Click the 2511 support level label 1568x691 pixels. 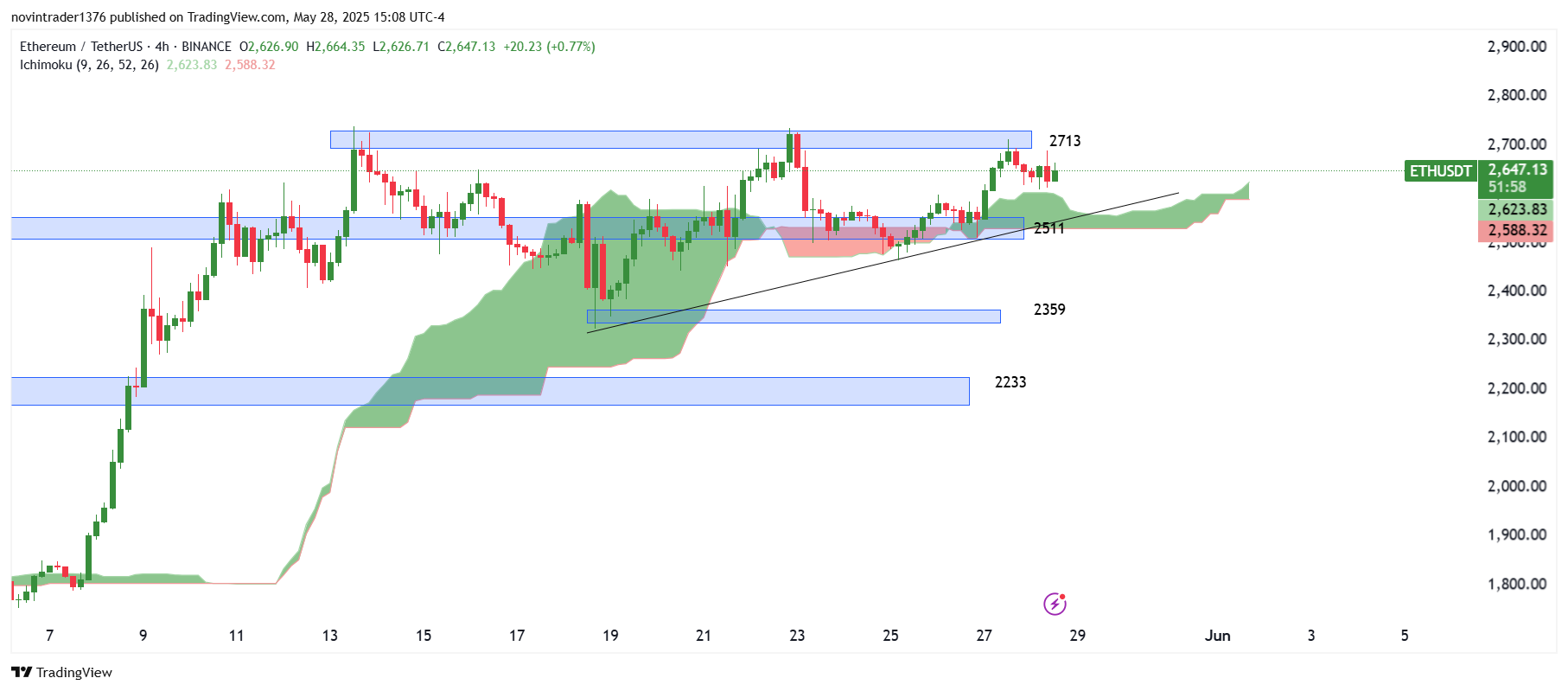pos(1049,228)
